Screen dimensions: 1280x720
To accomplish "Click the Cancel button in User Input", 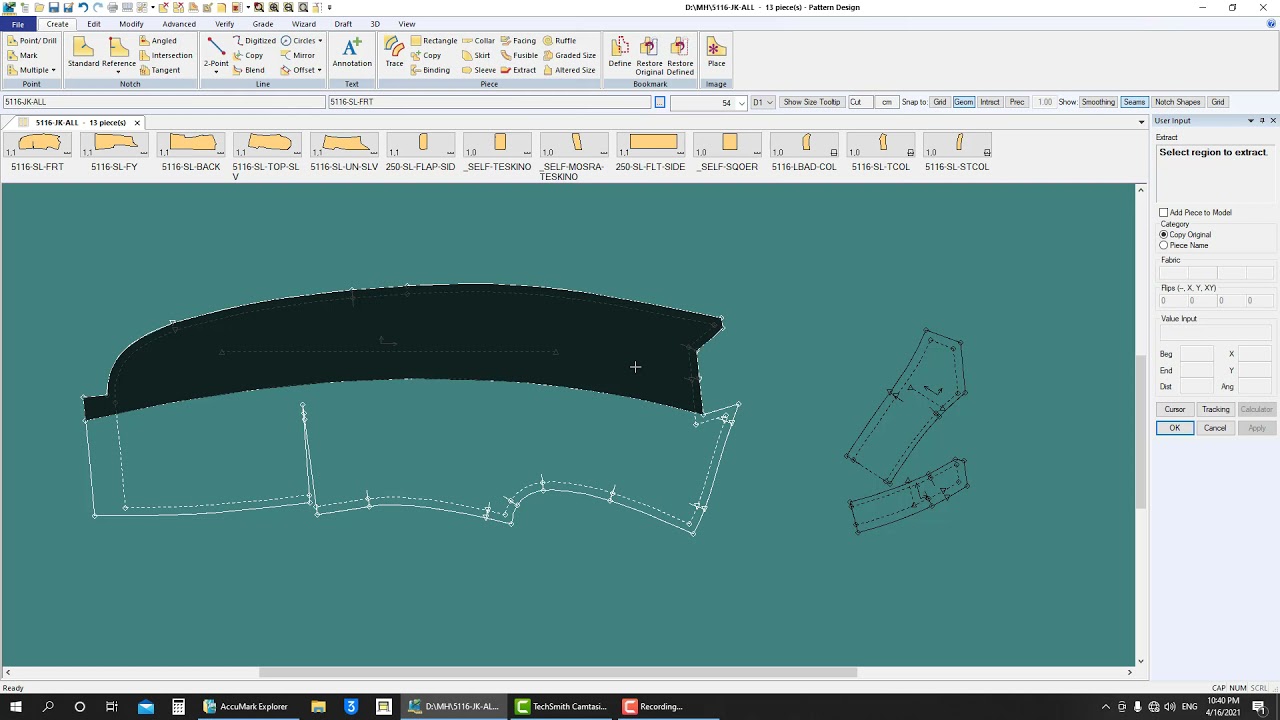I will [1215, 428].
